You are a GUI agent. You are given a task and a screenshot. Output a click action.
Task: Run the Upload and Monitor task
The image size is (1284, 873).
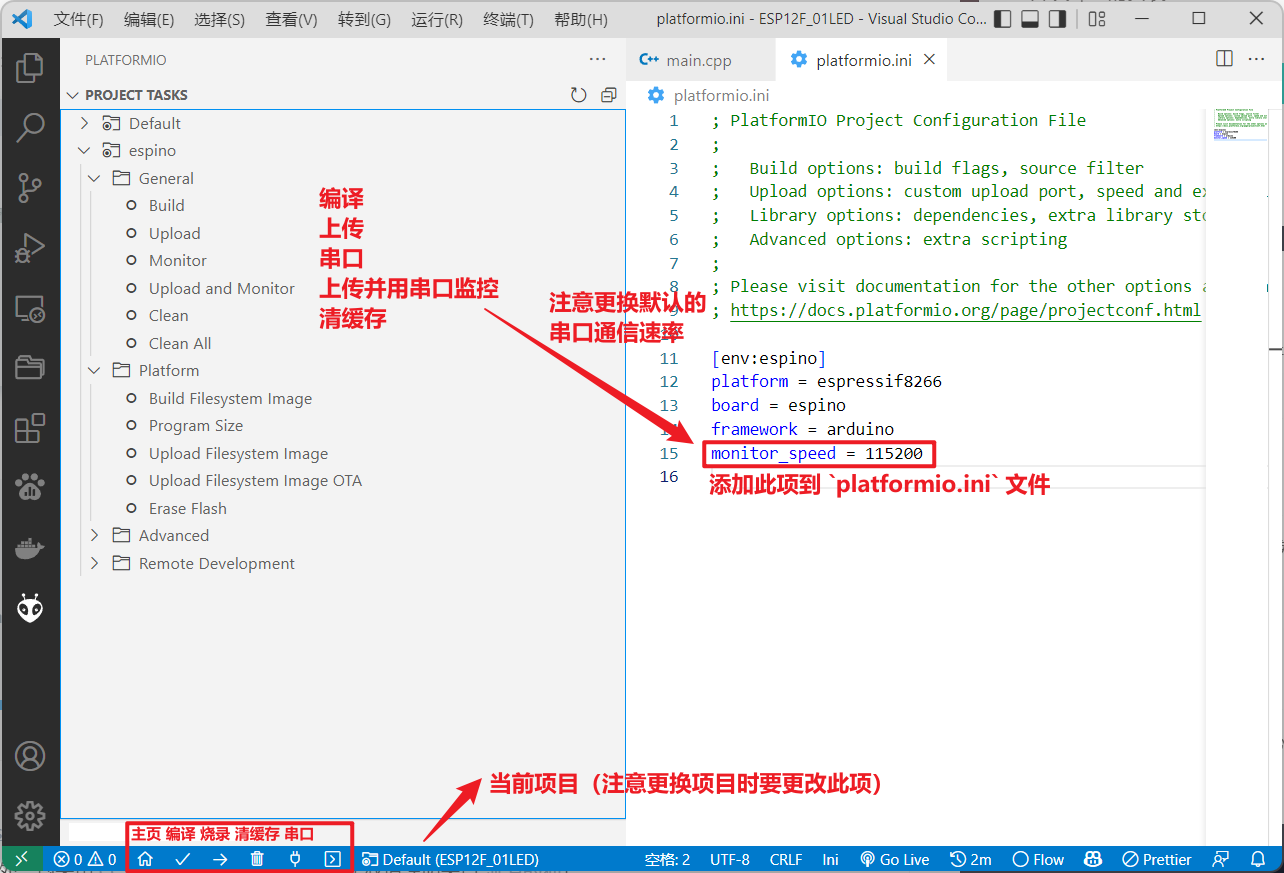tap(222, 288)
